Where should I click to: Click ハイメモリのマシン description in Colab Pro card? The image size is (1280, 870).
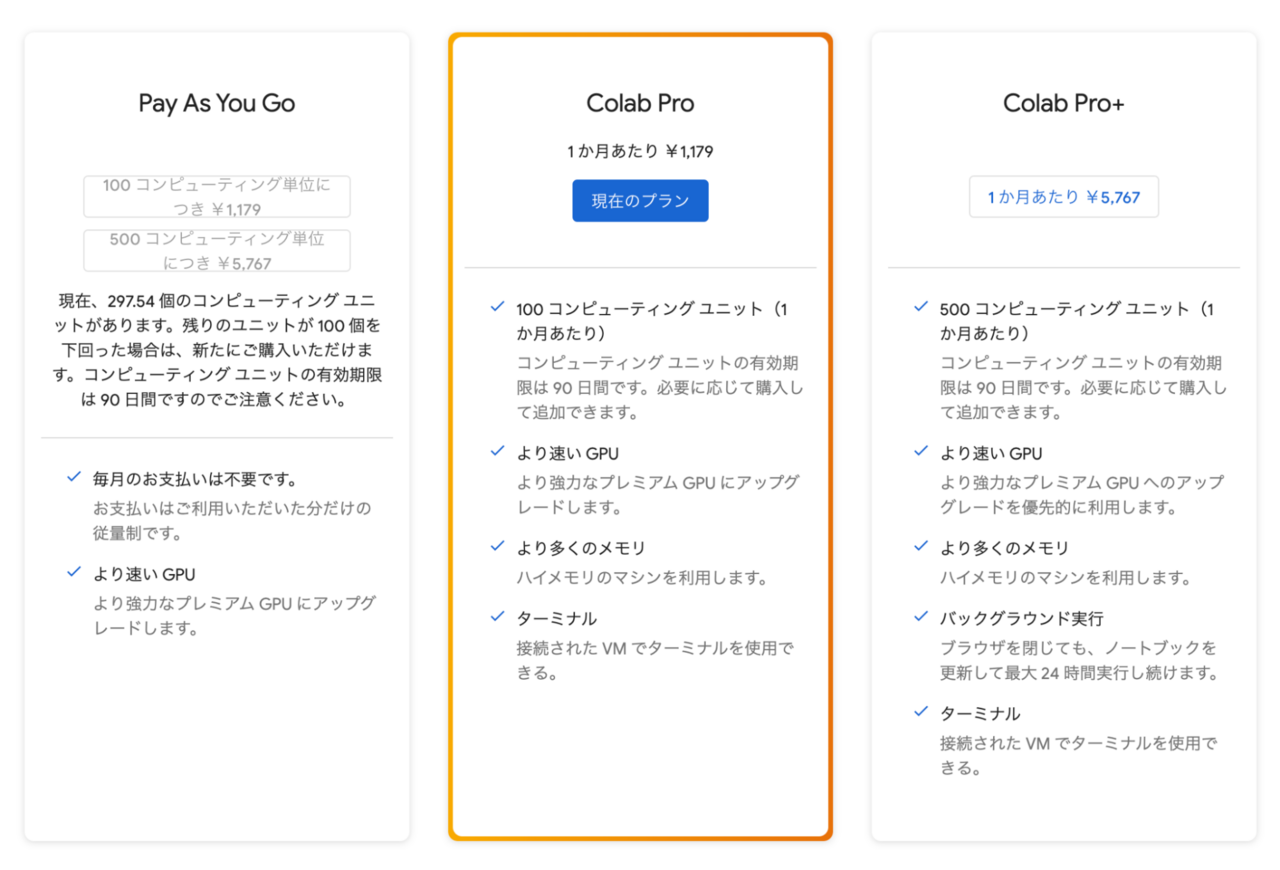coord(642,578)
